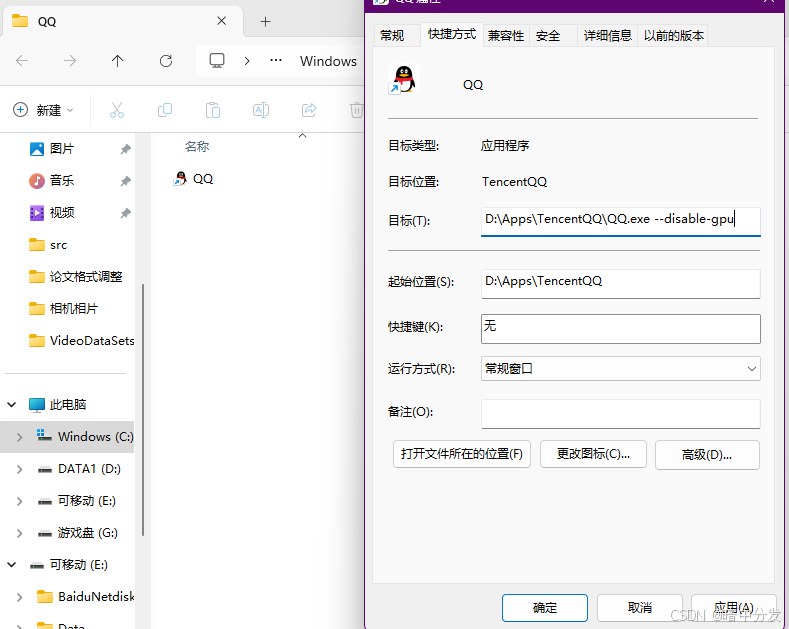
Task: Click the Rename icon in Explorer toolbar
Action: (x=261, y=110)
